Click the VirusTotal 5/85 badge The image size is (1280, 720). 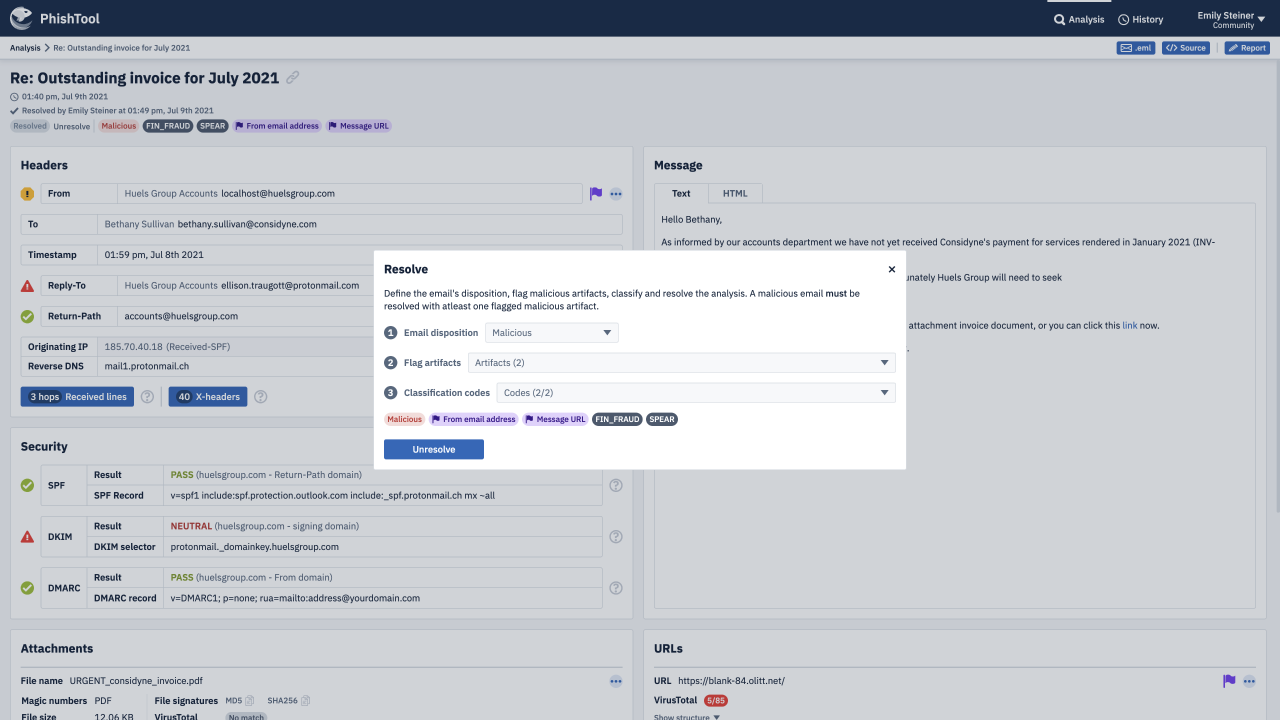pyautogui.click(x=716, y=701)
